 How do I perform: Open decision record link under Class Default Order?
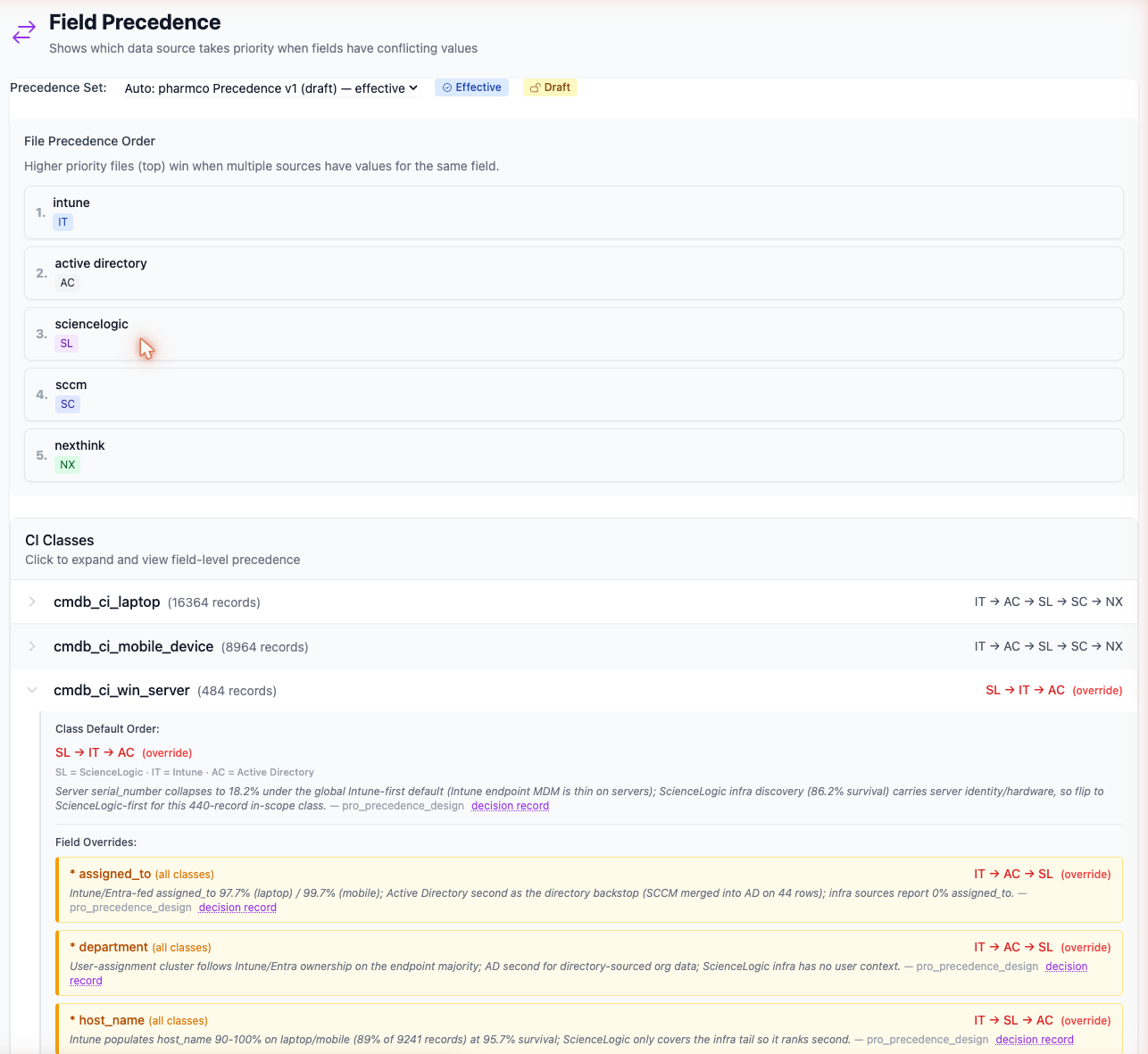[510, 806]
